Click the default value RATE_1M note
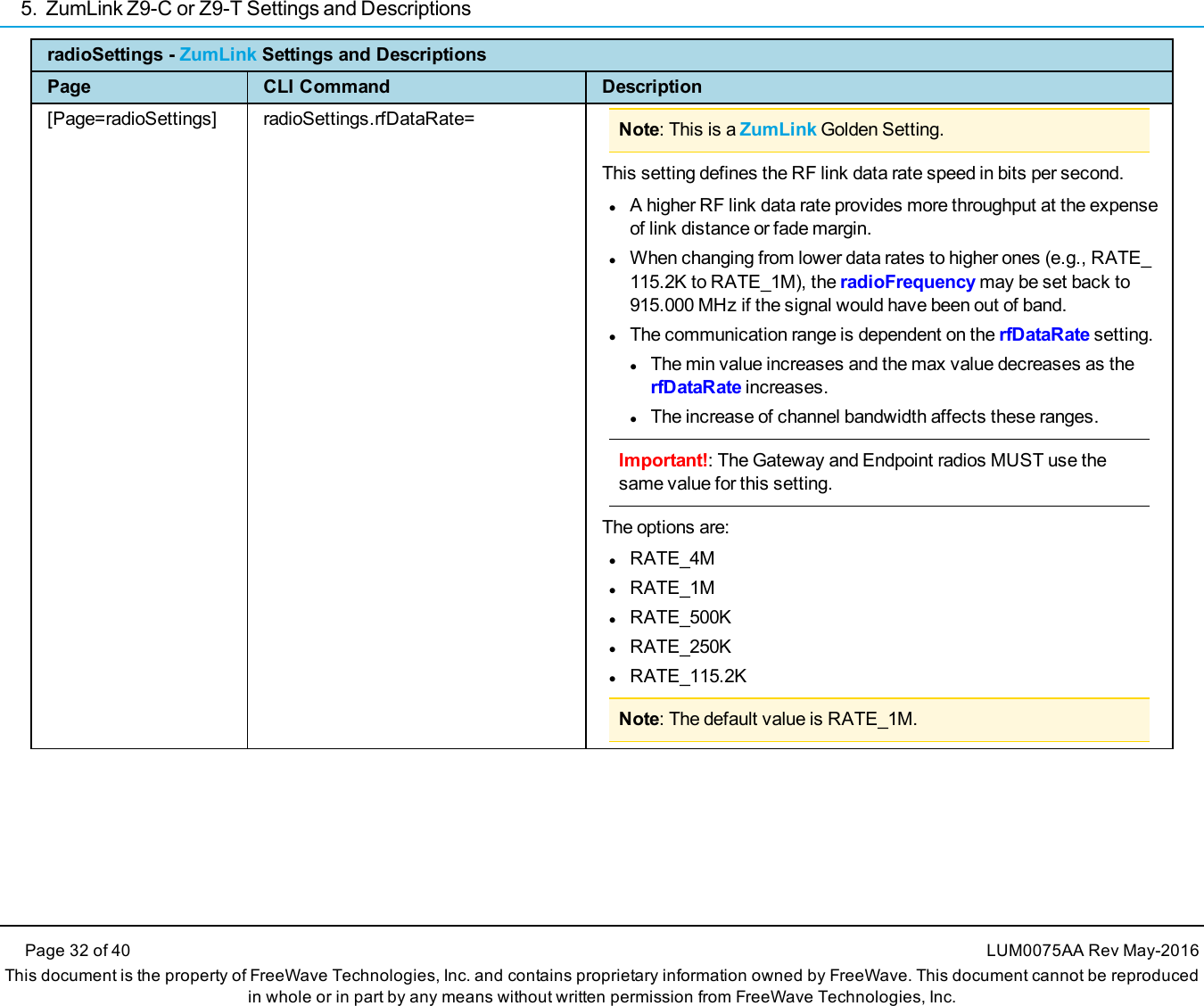 878,719
